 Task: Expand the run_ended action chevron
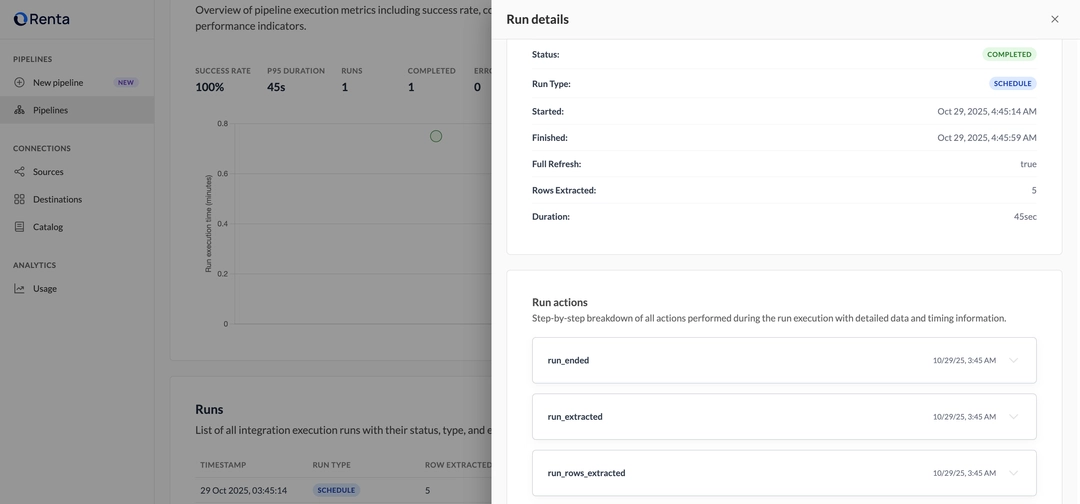point(1013,360)
